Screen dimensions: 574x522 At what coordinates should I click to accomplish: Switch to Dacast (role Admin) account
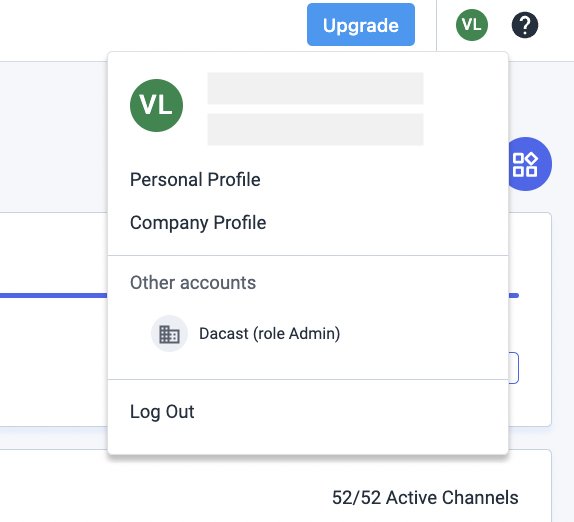click(269, 333)
